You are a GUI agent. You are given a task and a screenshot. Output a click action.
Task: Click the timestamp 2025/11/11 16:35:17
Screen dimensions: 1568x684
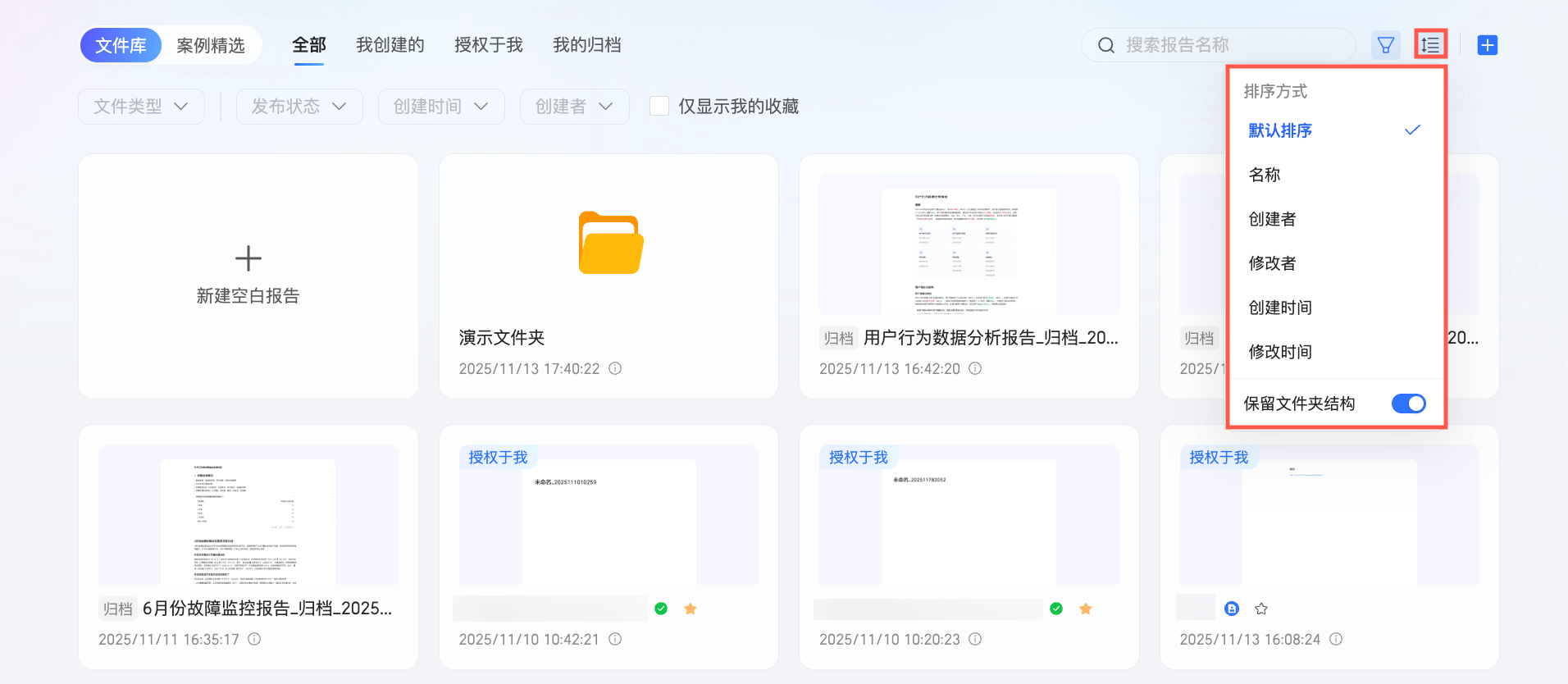pyautogui.click(x=169, y=640)
